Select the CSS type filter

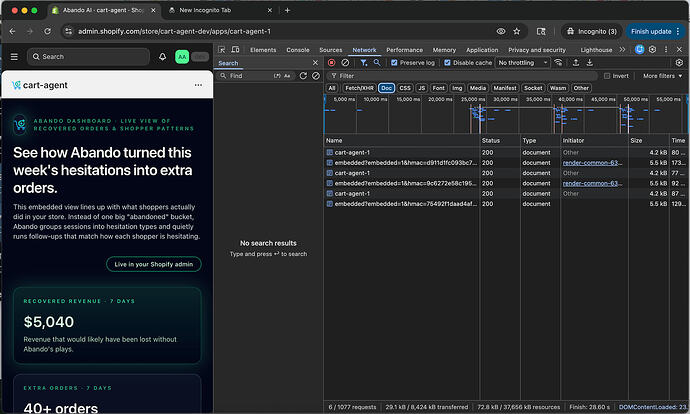[x=405, y=88]
